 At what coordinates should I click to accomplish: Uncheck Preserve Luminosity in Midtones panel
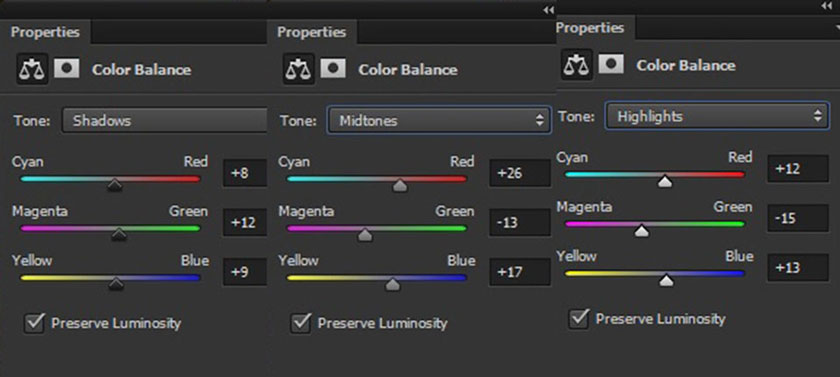pyautogui.click(x=301, y=323)
